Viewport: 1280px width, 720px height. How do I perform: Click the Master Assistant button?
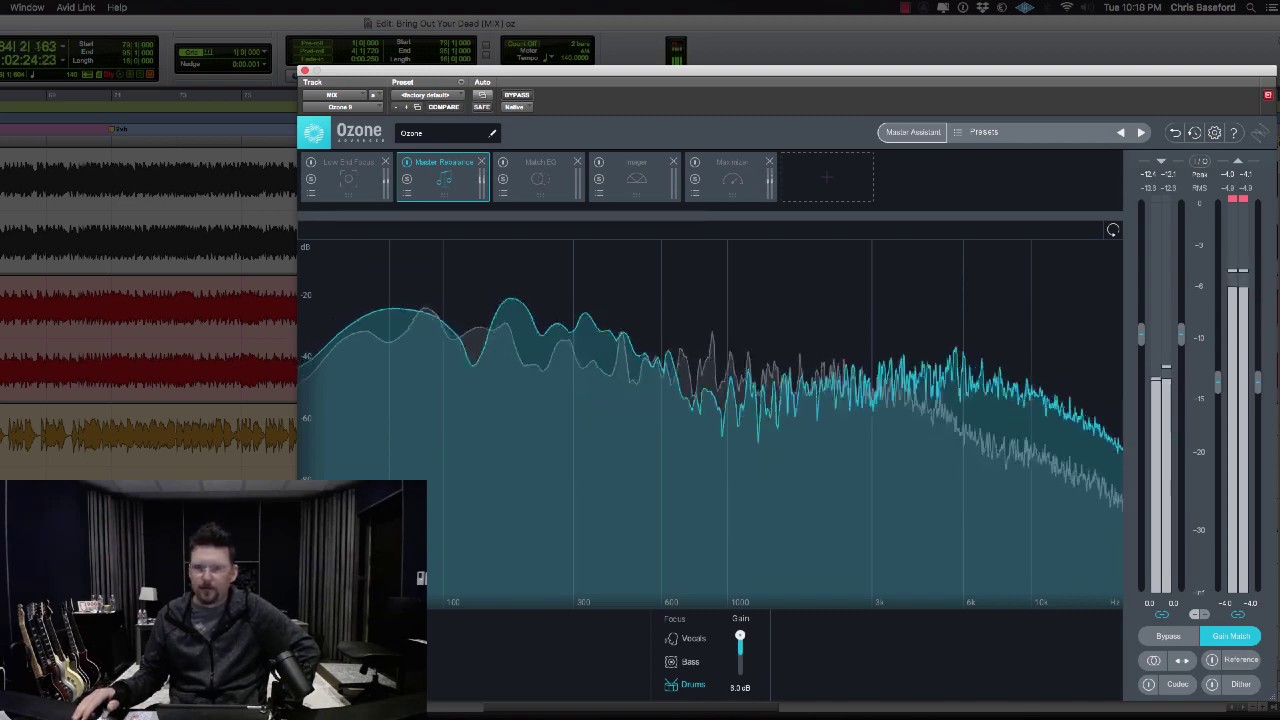coord(912,132)
